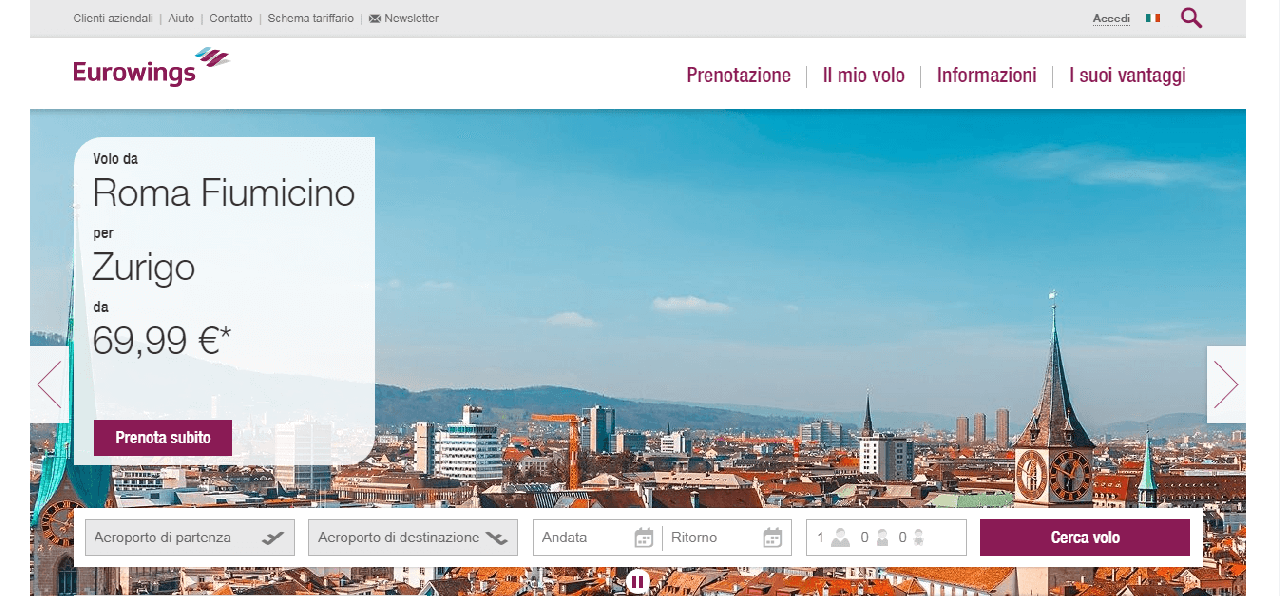Click the Italian flag language icon
The height and width of the screenshot is (596, 1280).
(x=1152, y=17)
